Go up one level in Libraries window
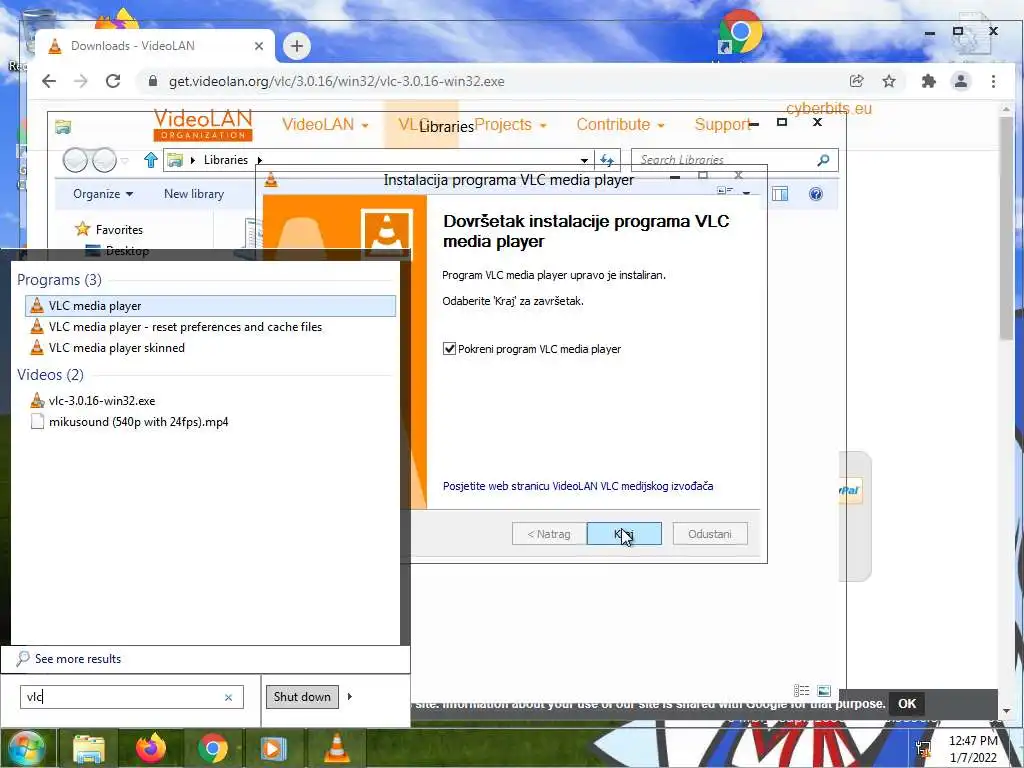The height and width of the screenshot is (768, 1024). tap(151, 160)
